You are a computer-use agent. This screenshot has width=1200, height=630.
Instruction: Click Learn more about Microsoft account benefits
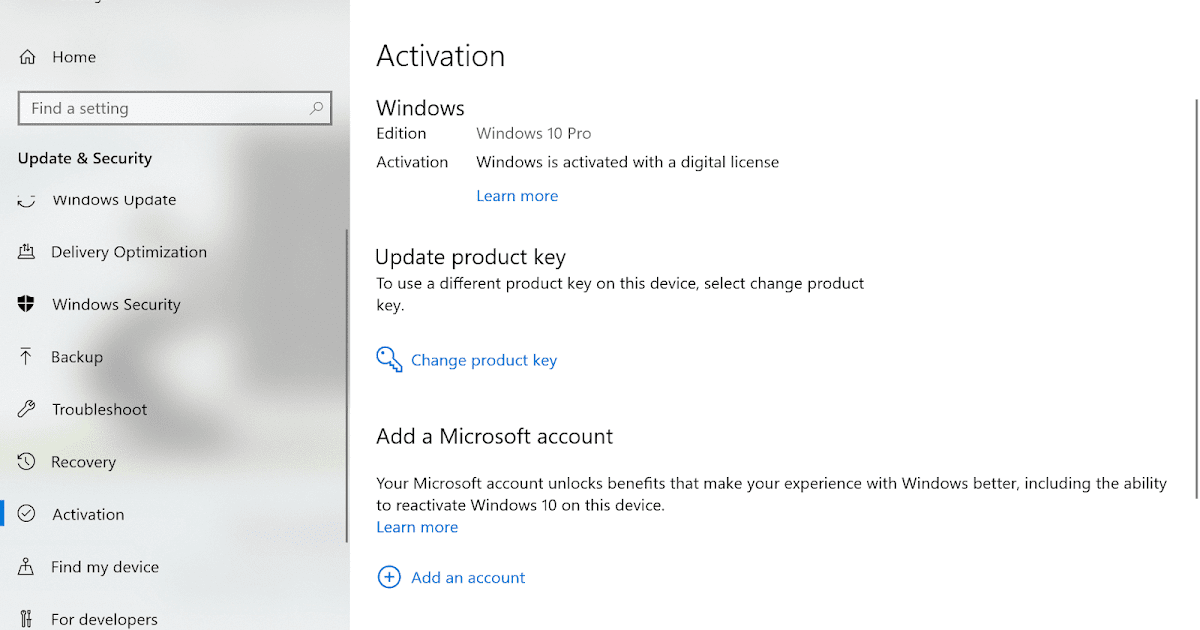tap(417, 527)
